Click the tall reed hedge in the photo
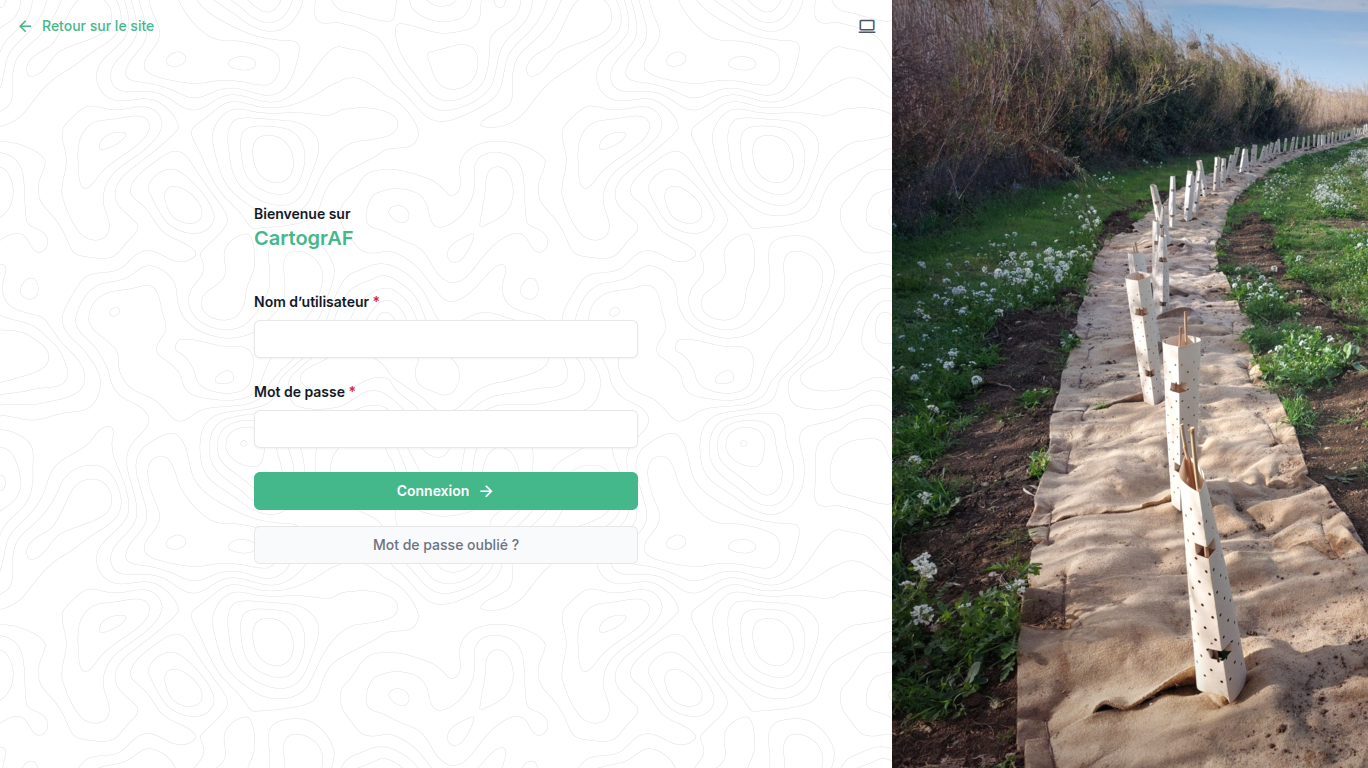 coord(1050,90)
